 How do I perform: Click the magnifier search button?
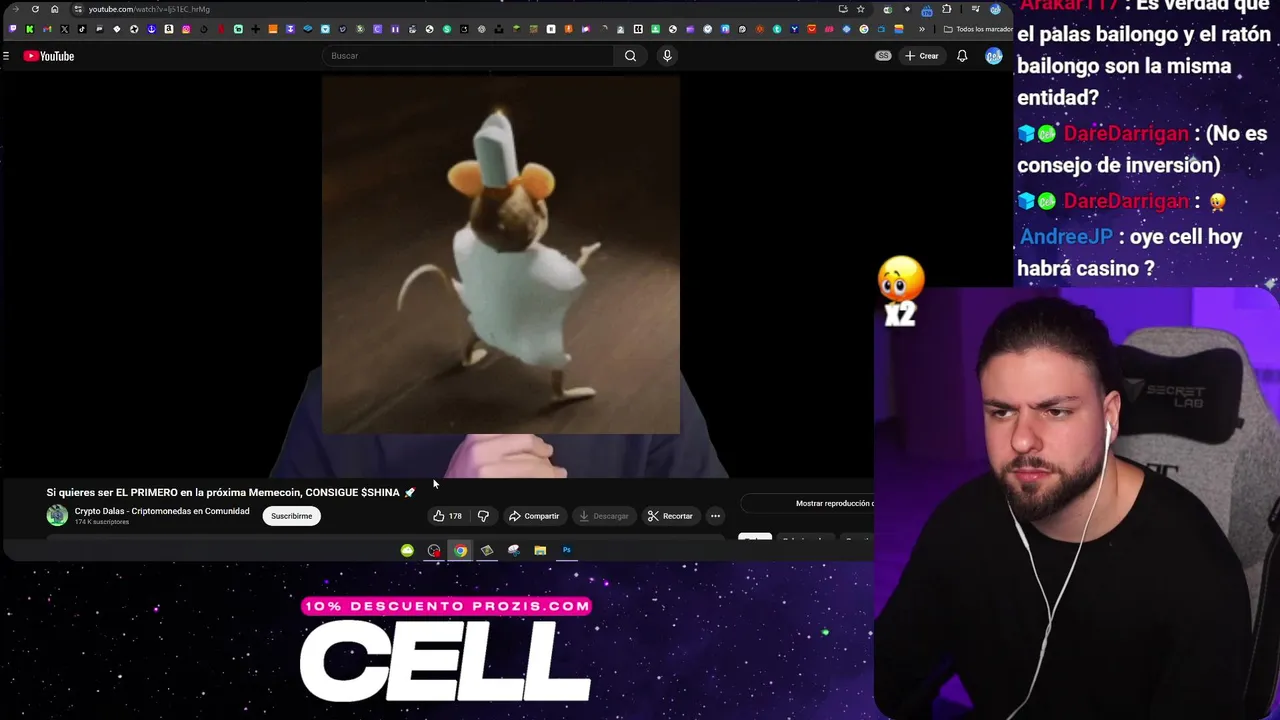tap(630, 56)
